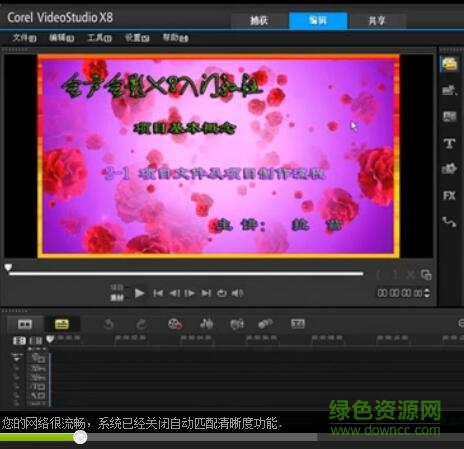
Task: Expand the track list dropdown triangle
Action: [16, 358]
